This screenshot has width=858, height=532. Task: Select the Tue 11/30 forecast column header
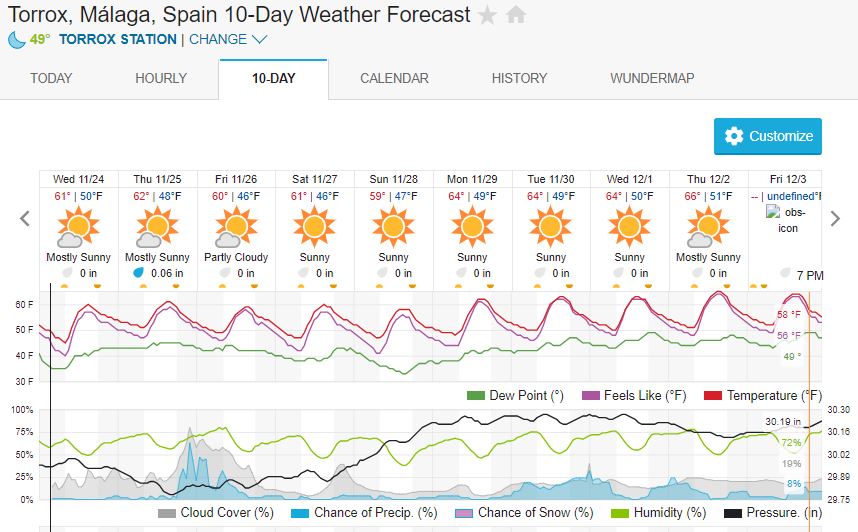(550, 179)
